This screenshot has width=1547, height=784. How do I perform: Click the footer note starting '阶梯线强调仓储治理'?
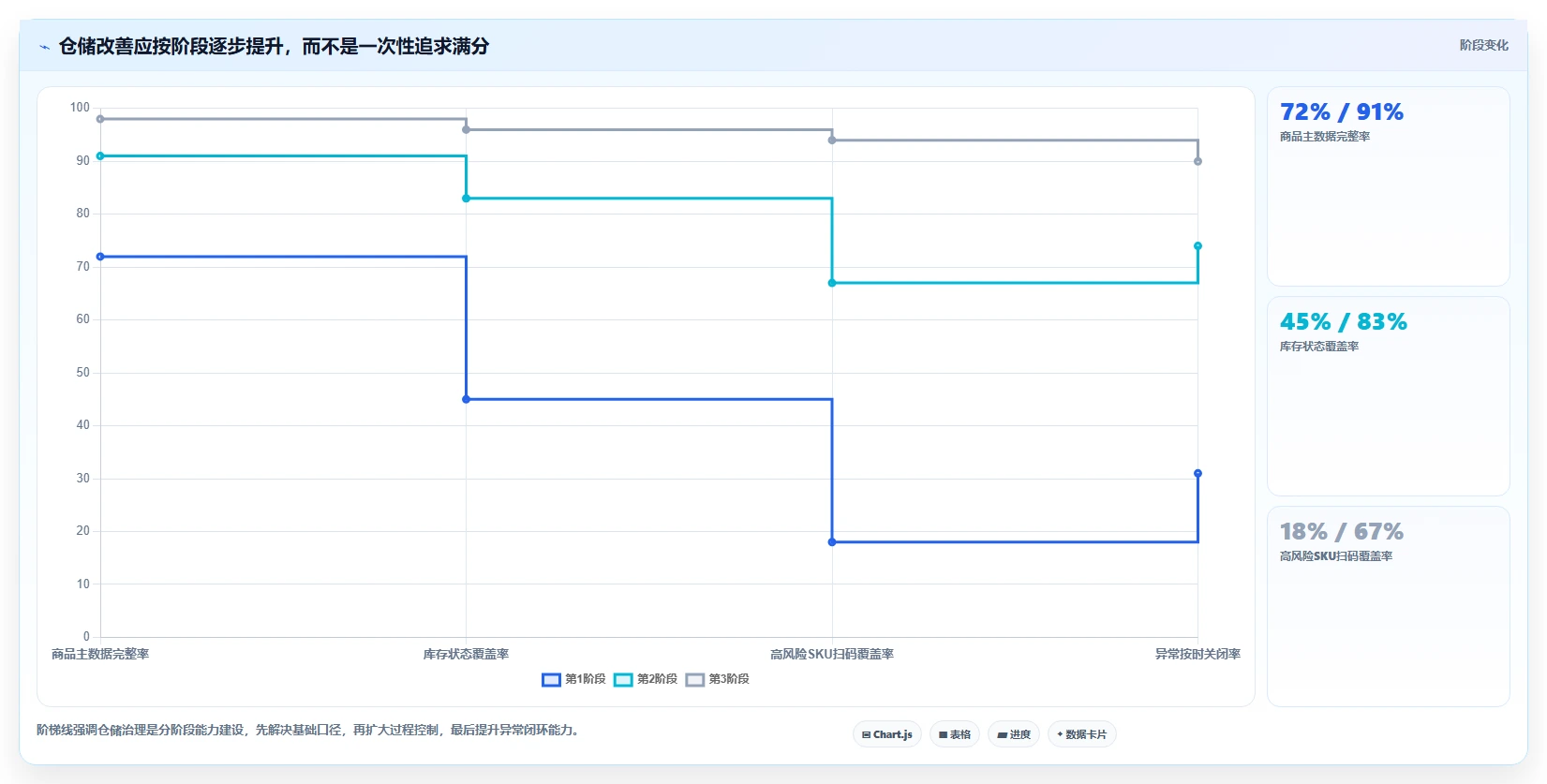coord(307,730)
